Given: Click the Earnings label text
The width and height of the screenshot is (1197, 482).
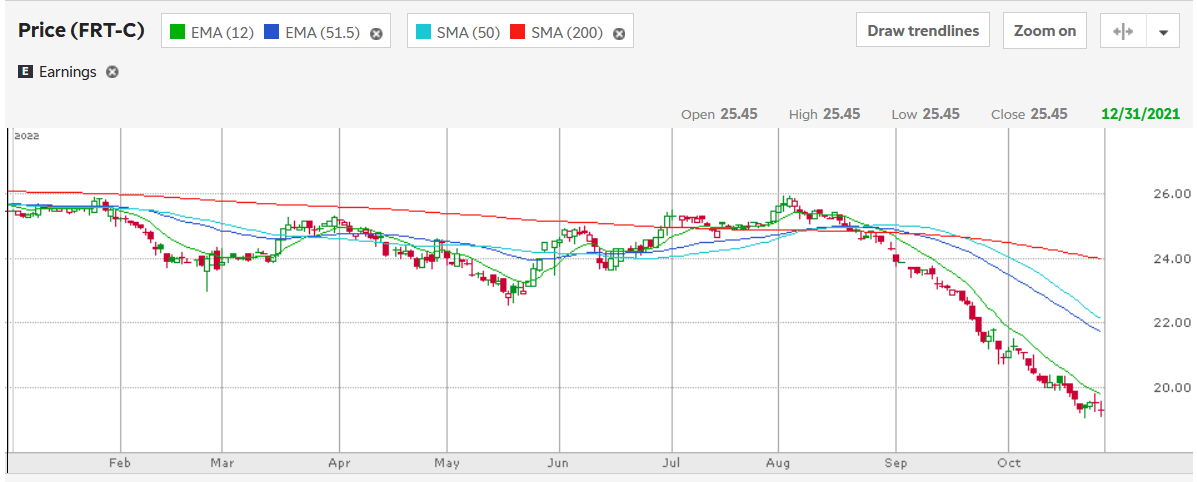Looking at the screenshot, I should click(66, 72).
